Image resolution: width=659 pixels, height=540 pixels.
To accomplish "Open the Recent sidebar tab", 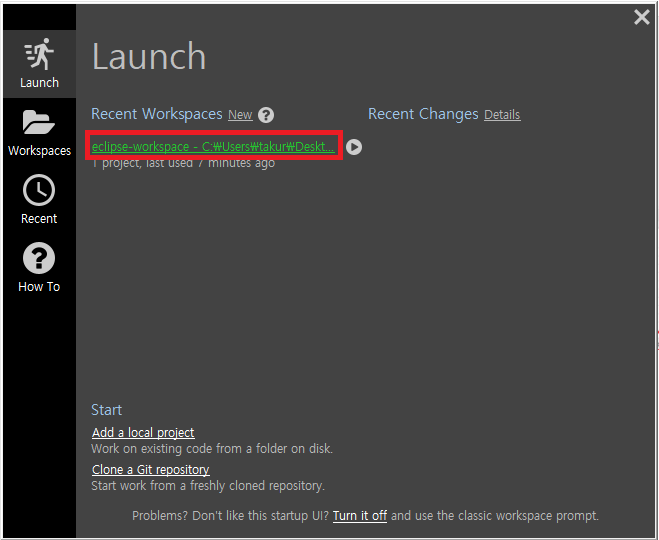I will 40,200.
